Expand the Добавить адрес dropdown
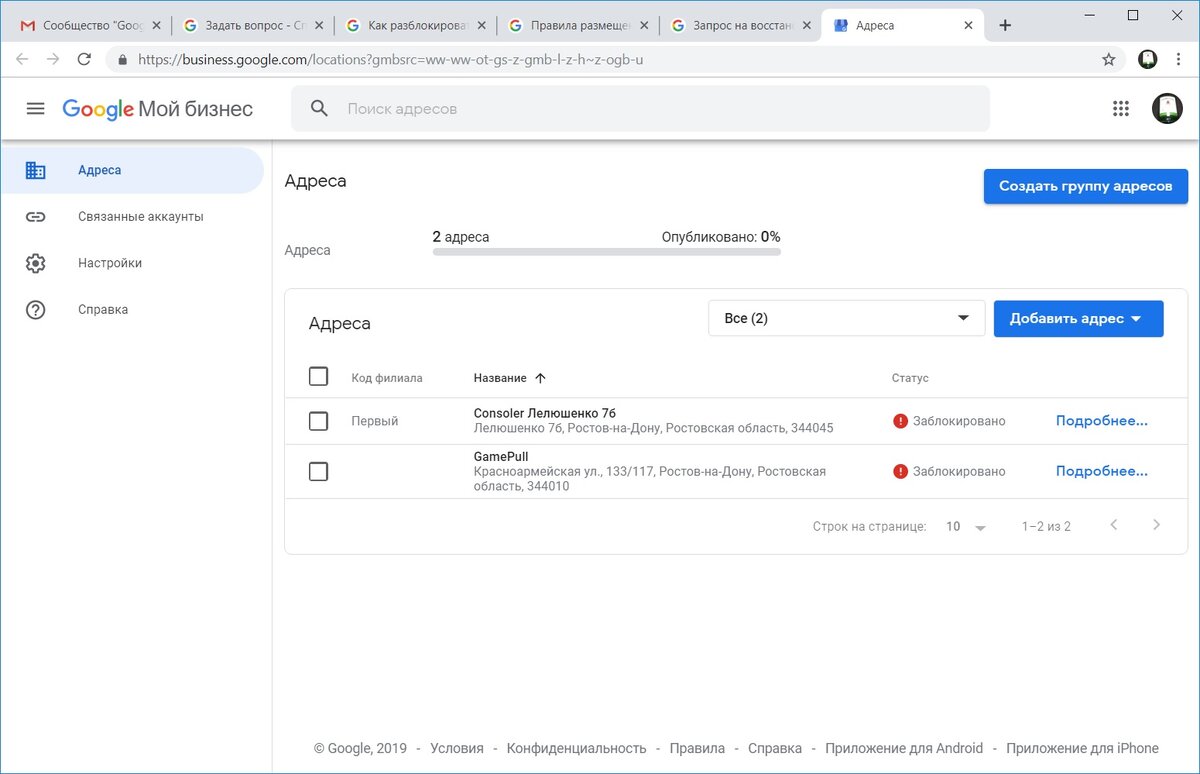This screenshot has height=774, width=1200. 1078,318
